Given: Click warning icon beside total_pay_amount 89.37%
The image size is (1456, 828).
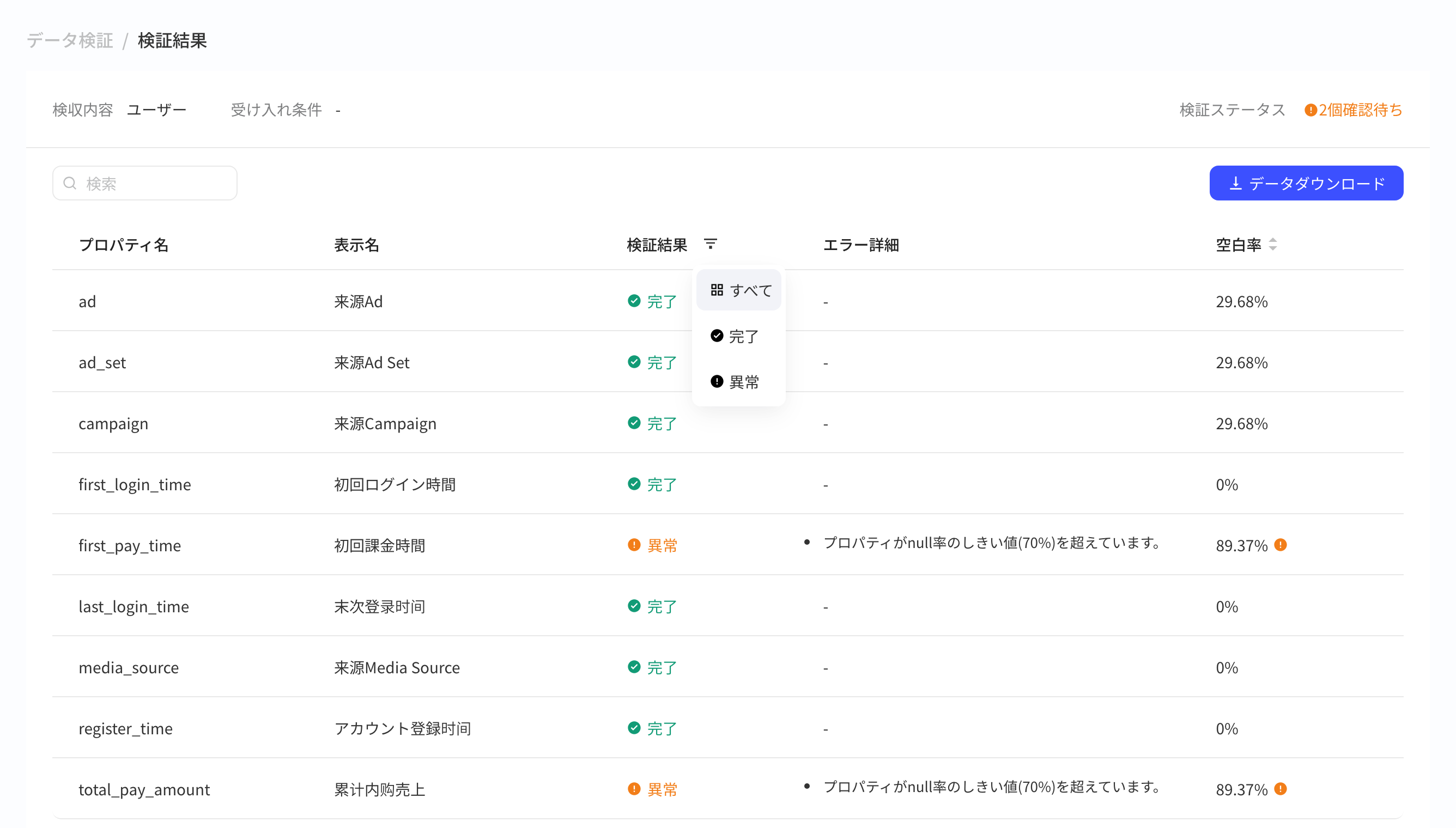Looking at the screenshot, I should pyautogui.click(x=1280, y=789).
